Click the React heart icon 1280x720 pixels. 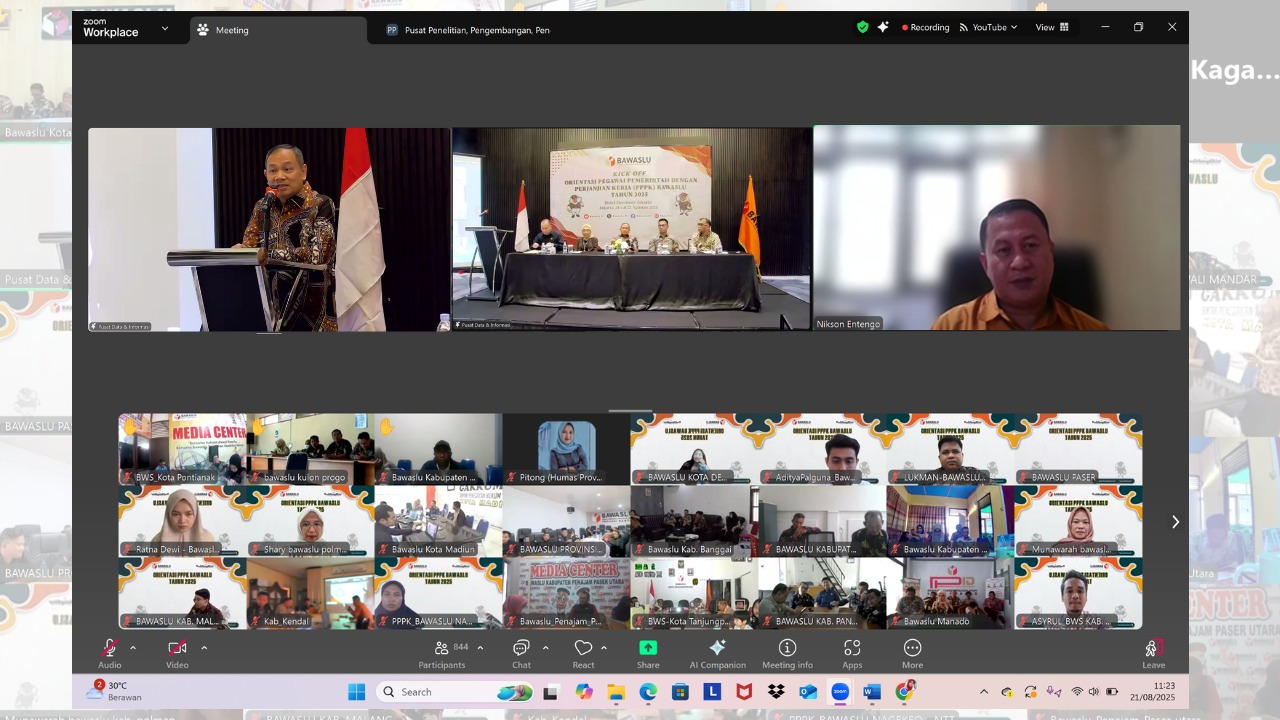tap(583, 649)
